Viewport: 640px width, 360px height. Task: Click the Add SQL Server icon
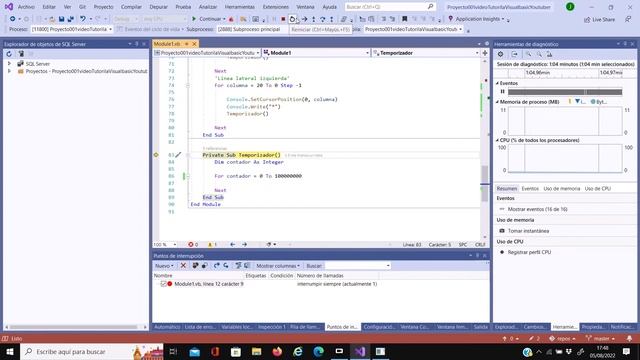[21, 54]
